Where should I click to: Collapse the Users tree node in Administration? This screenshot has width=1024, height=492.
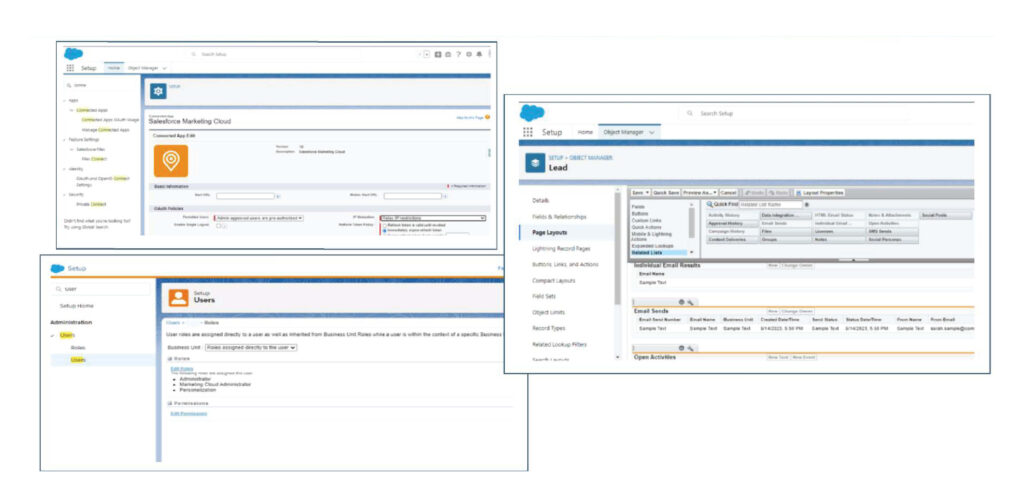(x=52, y=335)
